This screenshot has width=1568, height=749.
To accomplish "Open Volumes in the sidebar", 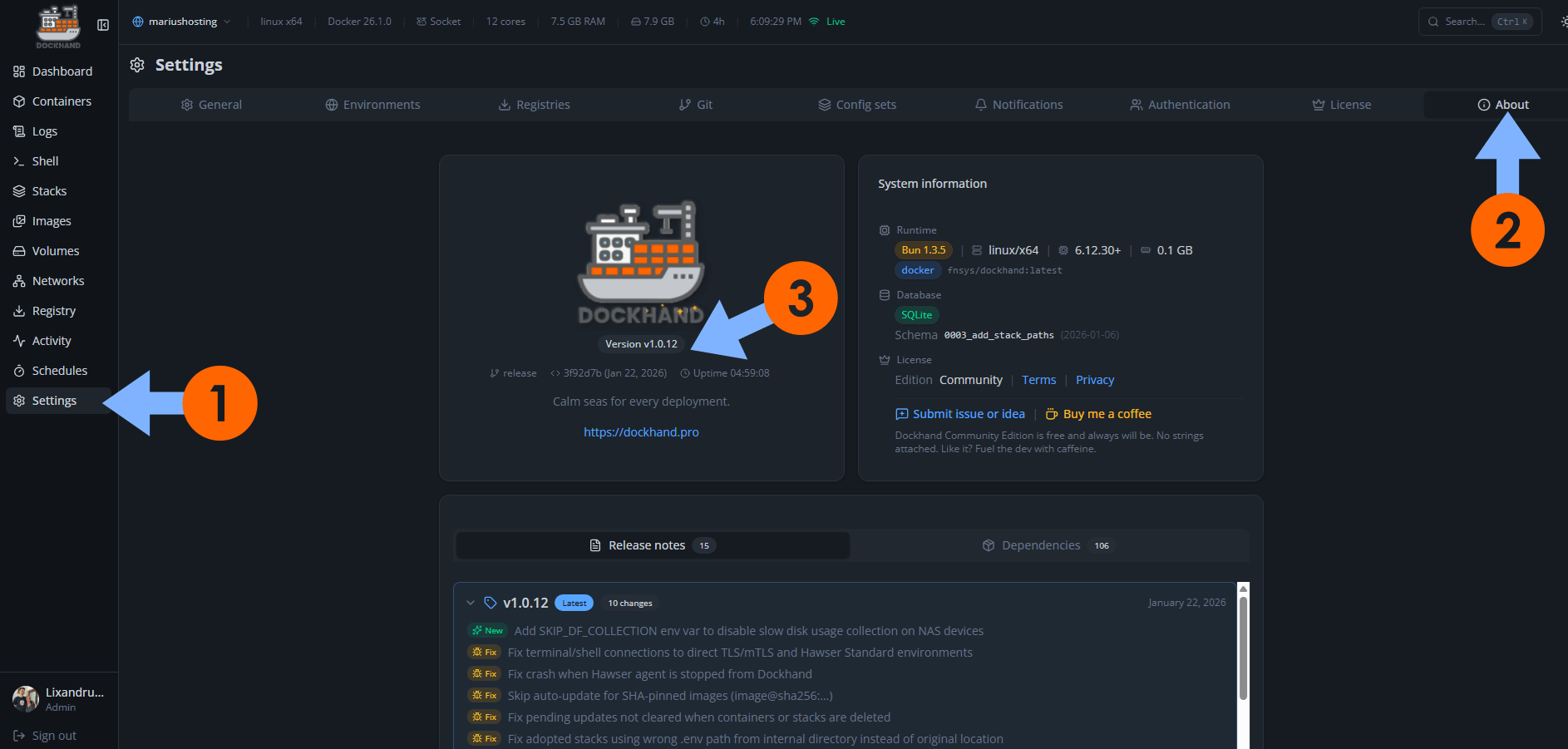I will (55, 250).
